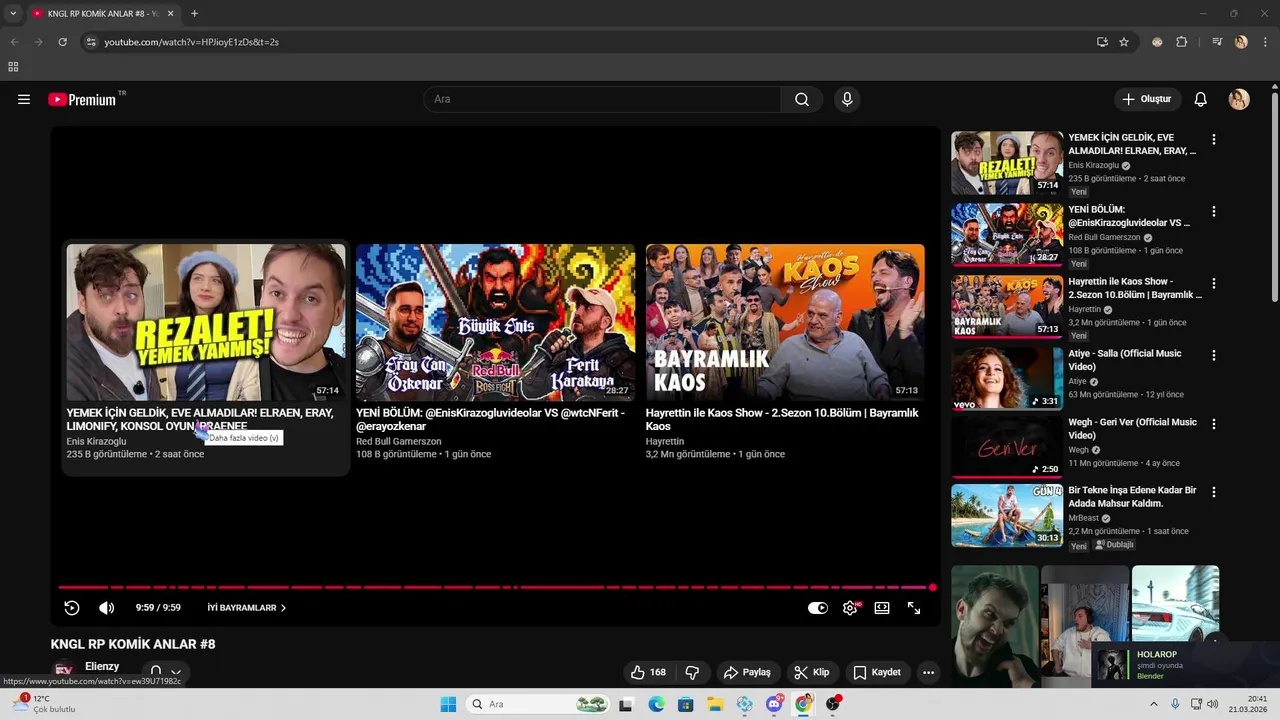The height and width of the screenshot is (720, 1280).
Task: Focus the YouTube Ara search field
Action: pyautogui.click(x=602, y=99)
